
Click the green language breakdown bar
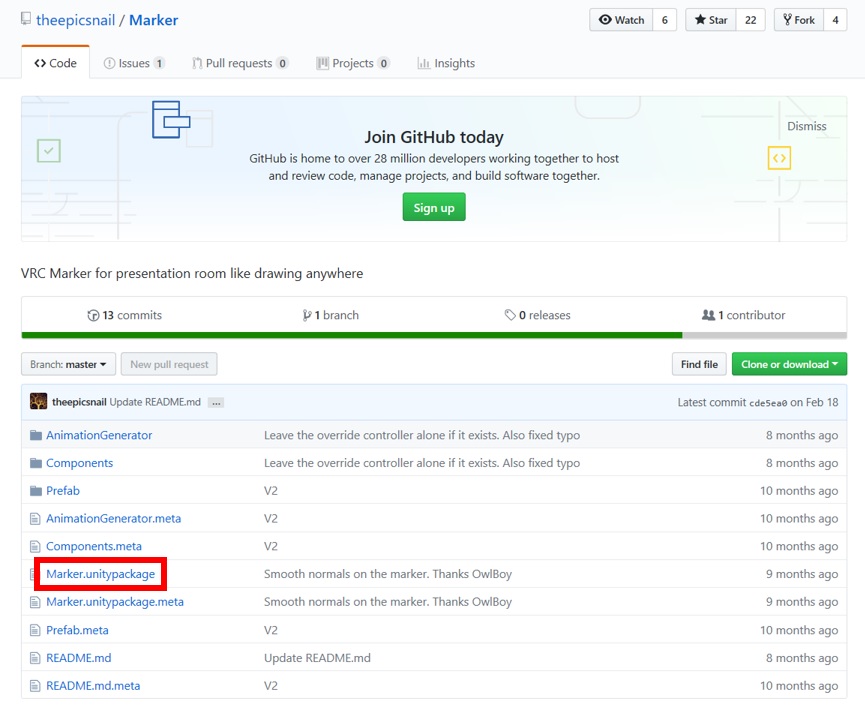[x=351, y=335]
